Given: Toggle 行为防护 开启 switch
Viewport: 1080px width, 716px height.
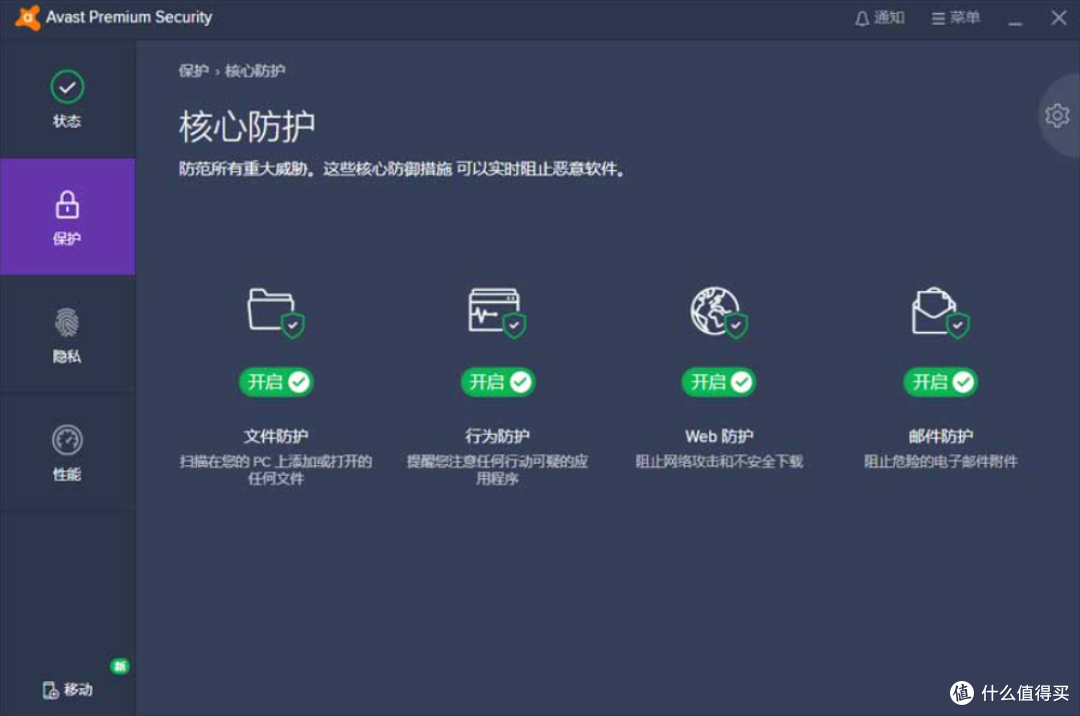Looking at the screenshot, I should (498, 381).
